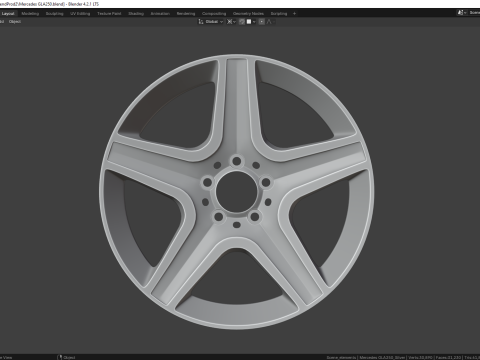This screenshot has width=480, height=360.
Task: Open the Geometry Nodes workspace tab
Action: point(248,14)
